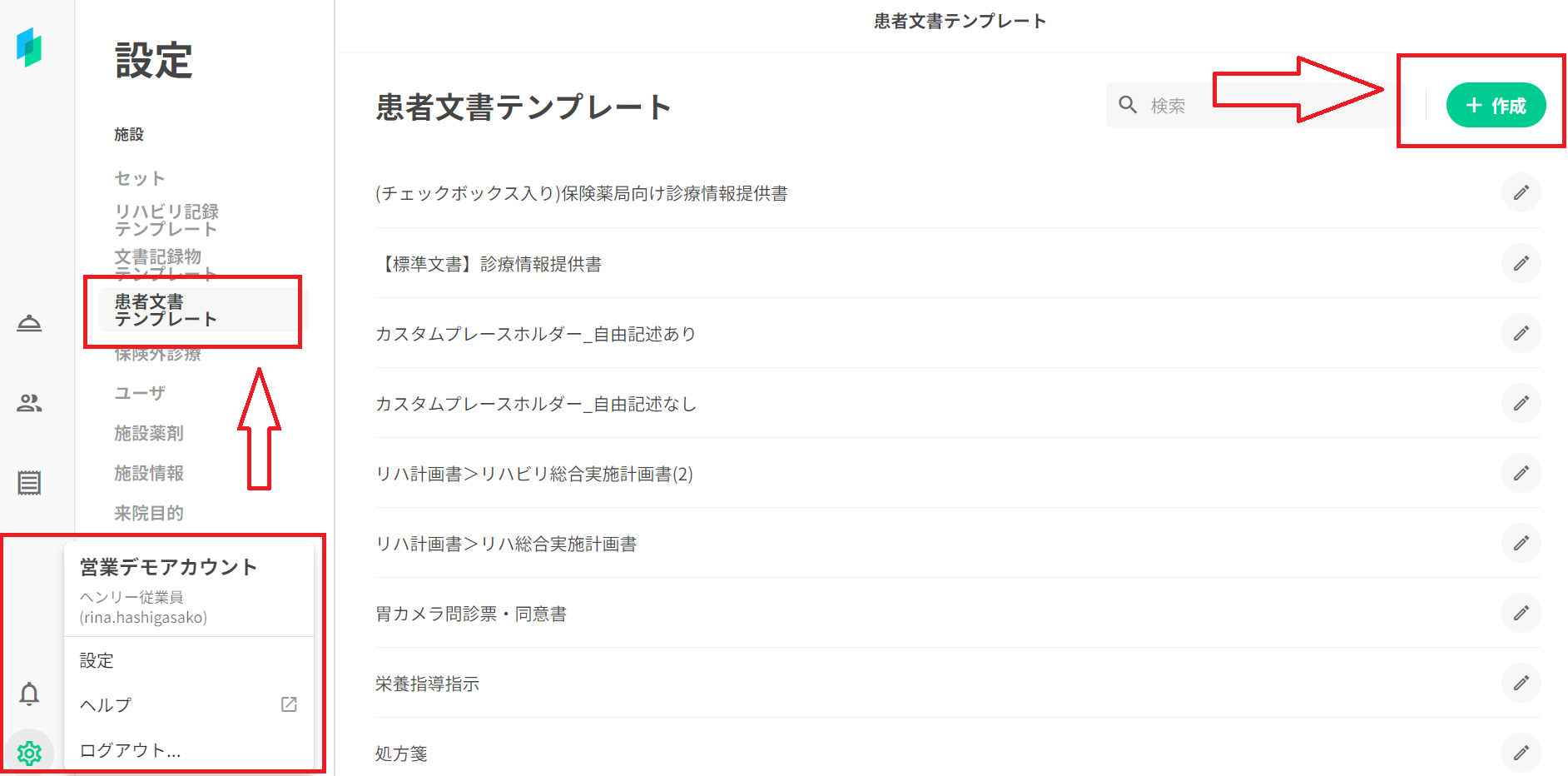The width and height of the screenshot is (1568, 776).
Task: Select 患者文書テンプレート in settings sidebar
Action: (166, 311)
